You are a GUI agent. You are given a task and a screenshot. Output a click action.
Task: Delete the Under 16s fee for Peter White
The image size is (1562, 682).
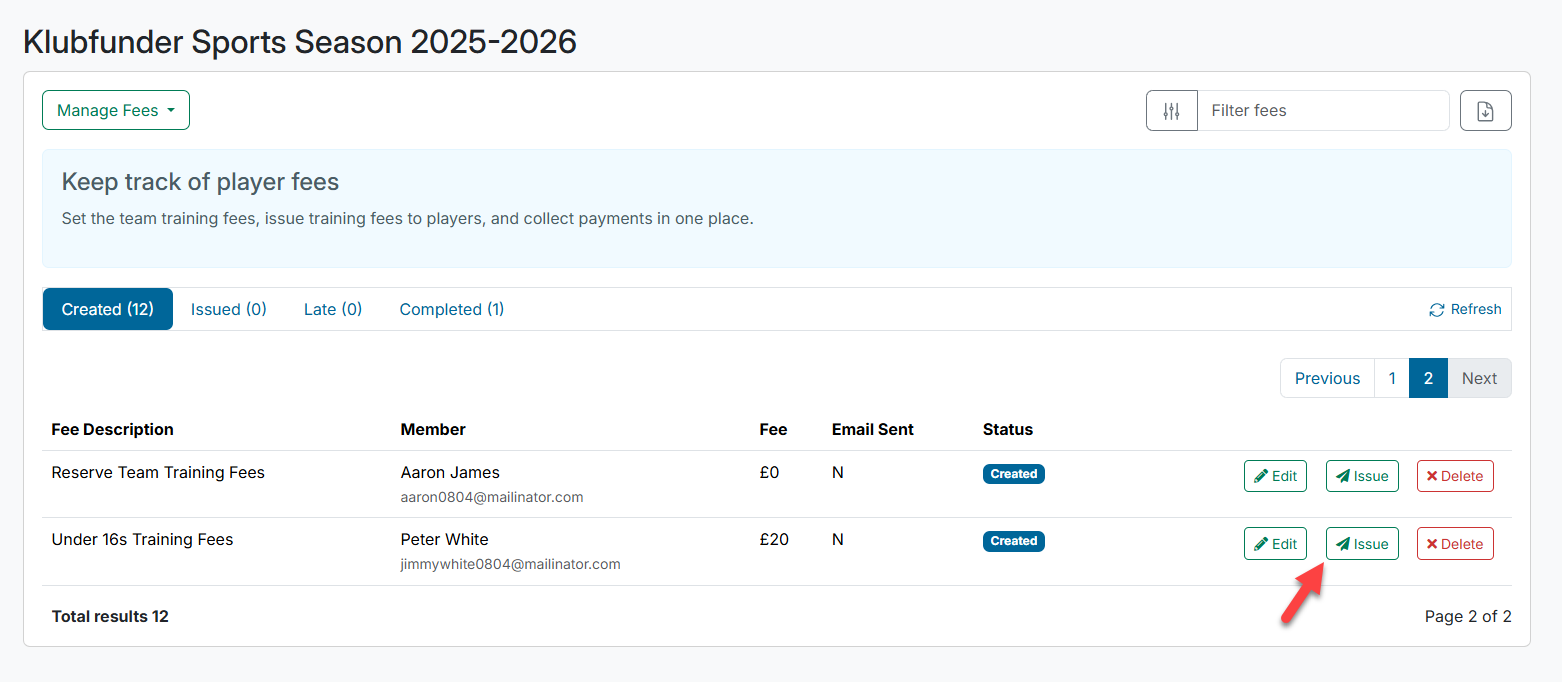coord(1455,543)
